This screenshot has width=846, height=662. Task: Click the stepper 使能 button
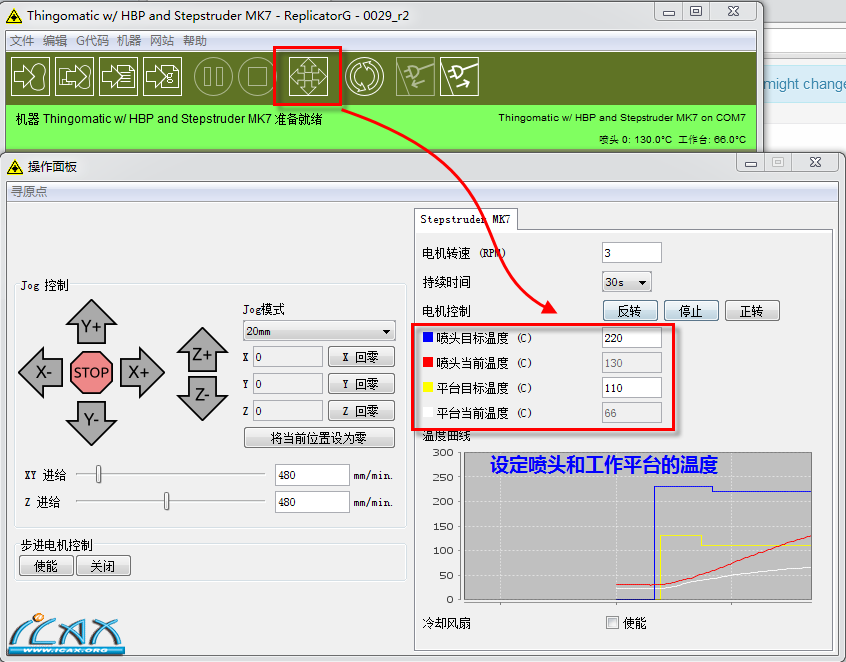(x=46, y=566)
